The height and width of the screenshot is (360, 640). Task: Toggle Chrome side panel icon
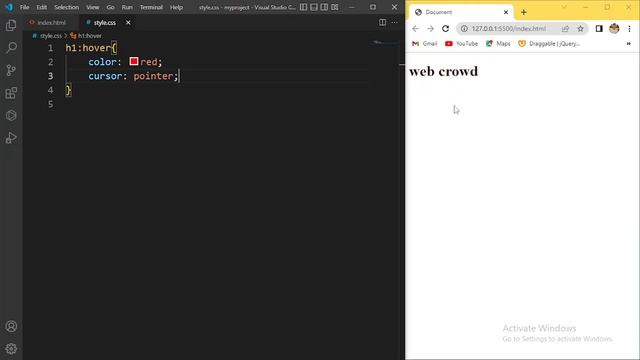599,29
